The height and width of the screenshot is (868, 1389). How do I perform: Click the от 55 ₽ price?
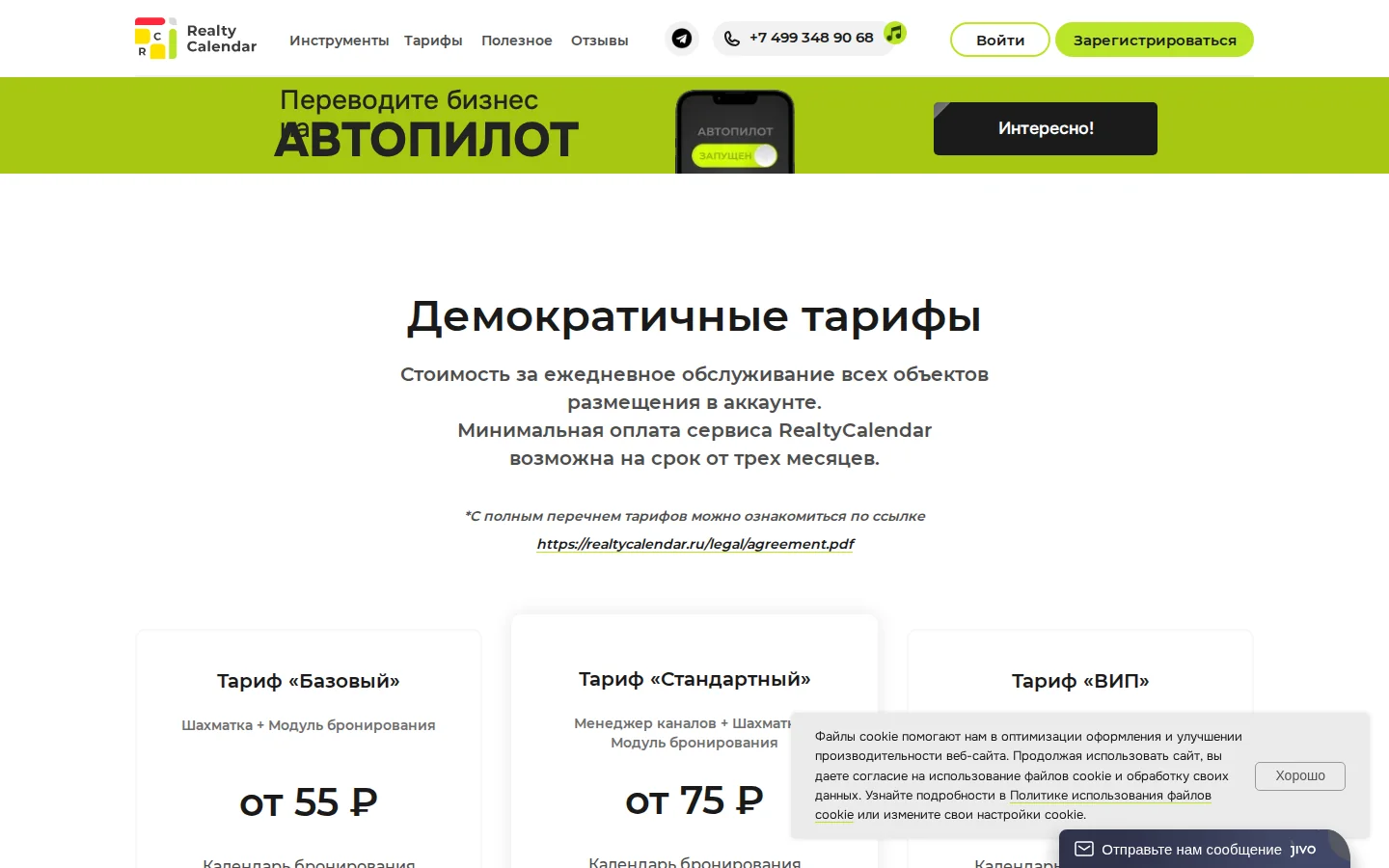(309, 802)
